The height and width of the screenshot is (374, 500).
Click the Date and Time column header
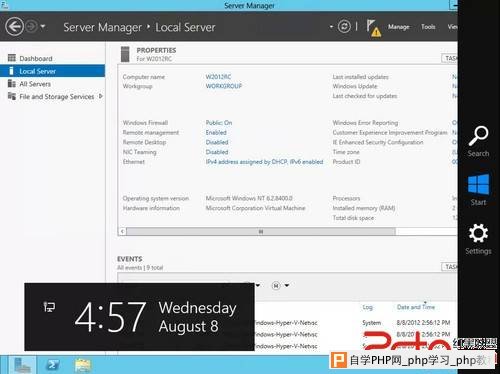tap(416, 307)
